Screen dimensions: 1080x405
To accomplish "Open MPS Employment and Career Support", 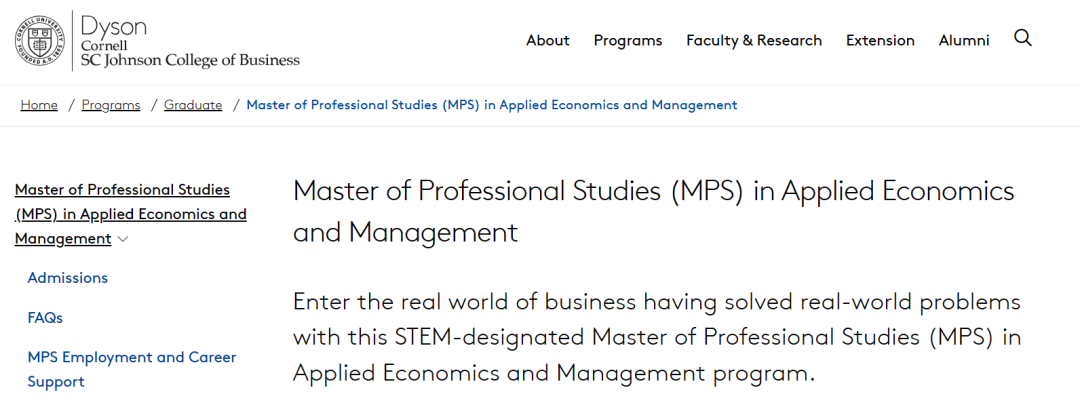I will coord(132,369).
